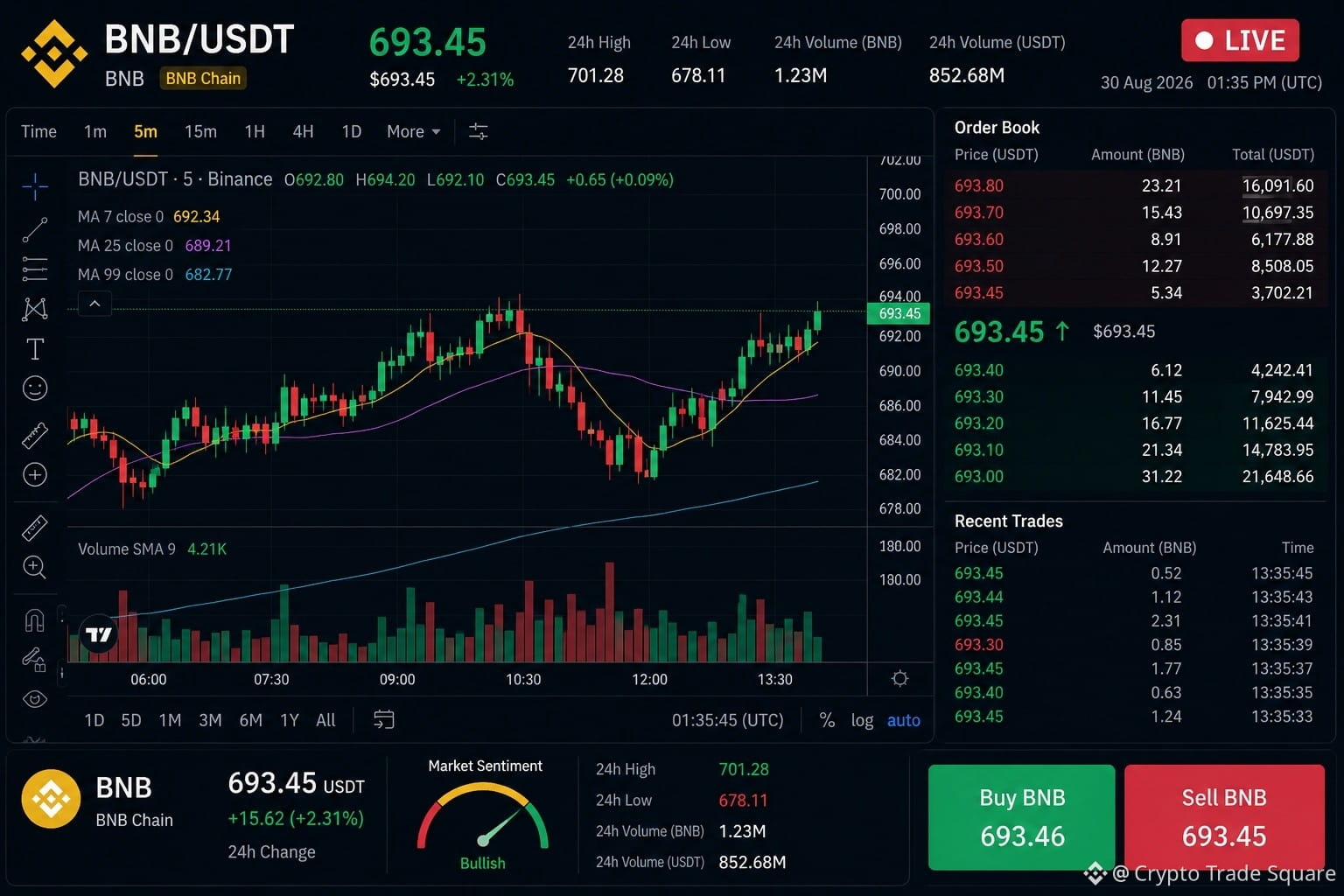Set the range to 3M
Image resolution: width=1344 pixels, height=896 pixels.
click(x=210, y=720)
